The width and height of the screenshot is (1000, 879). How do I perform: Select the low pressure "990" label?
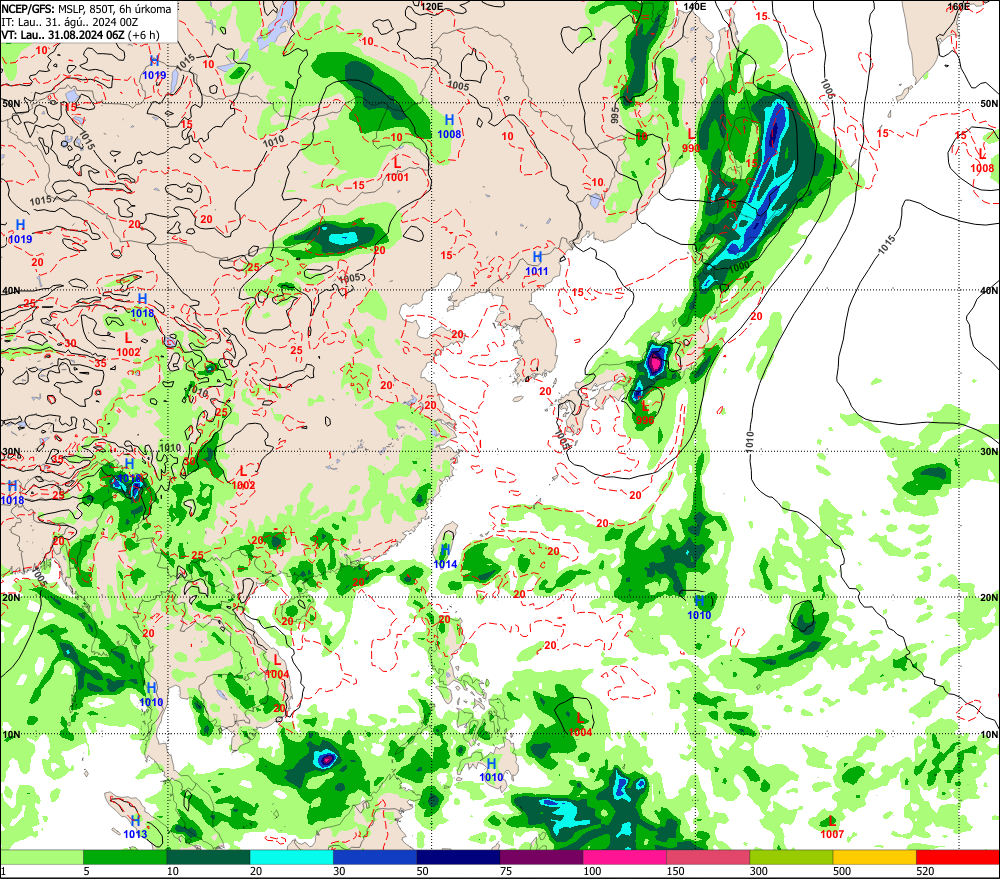(x=691, y=148)
